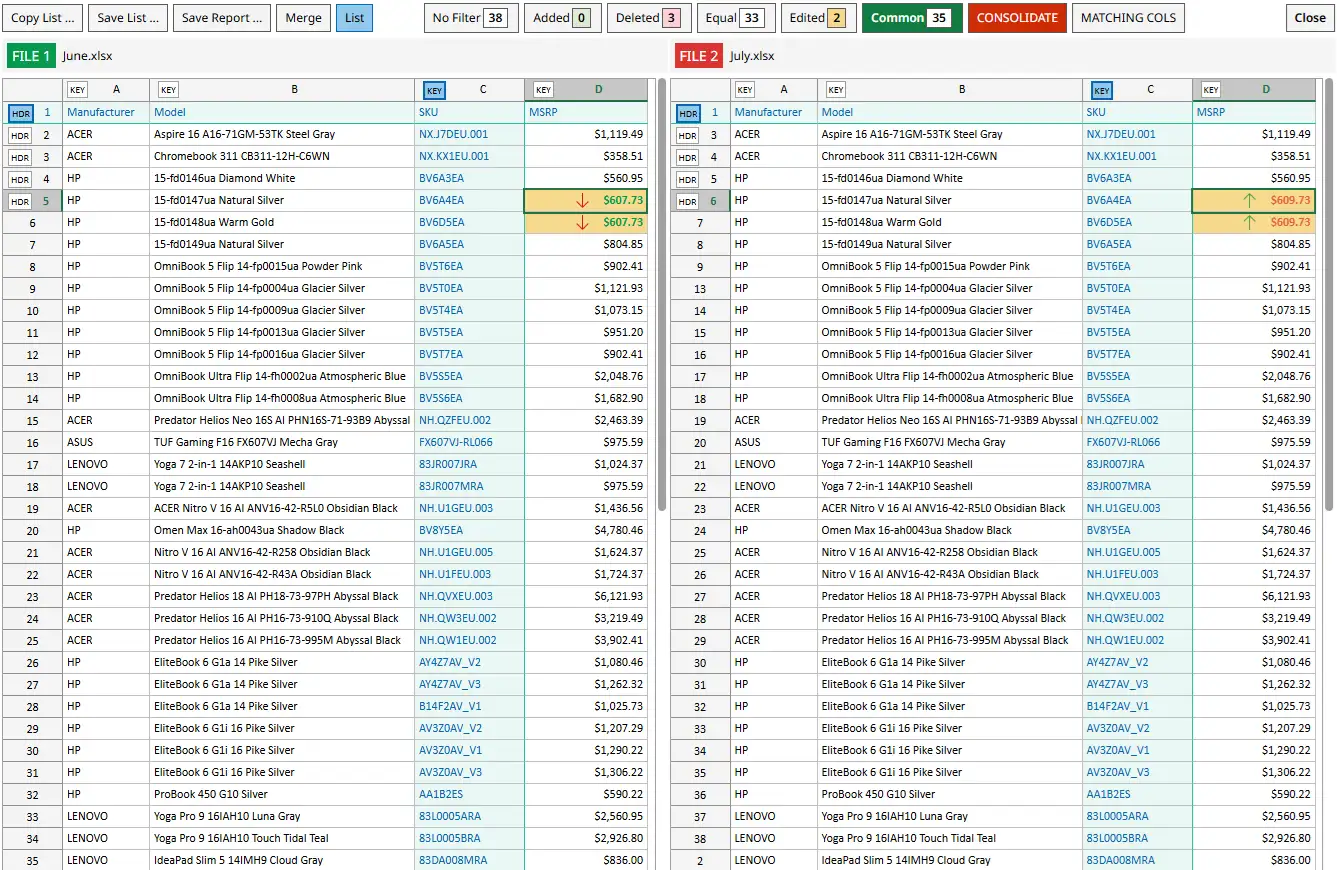Click File 1 vertical scrollbar
Image resolution: width=1337 pixels, height=870 pixels.
coord(661,295)
